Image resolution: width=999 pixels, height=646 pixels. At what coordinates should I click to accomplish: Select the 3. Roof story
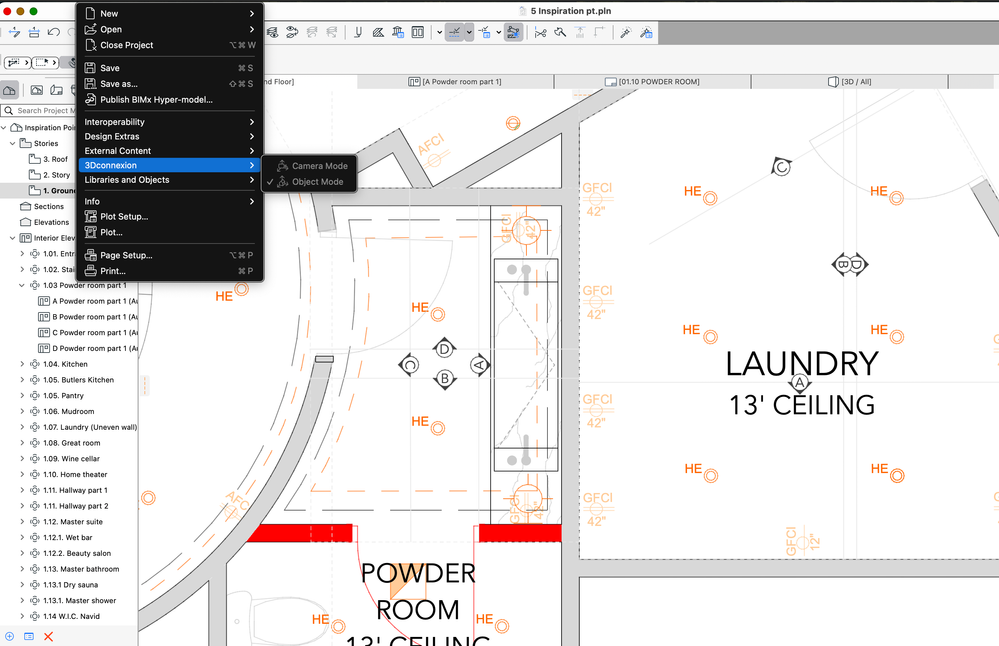(x=48, y=159)
